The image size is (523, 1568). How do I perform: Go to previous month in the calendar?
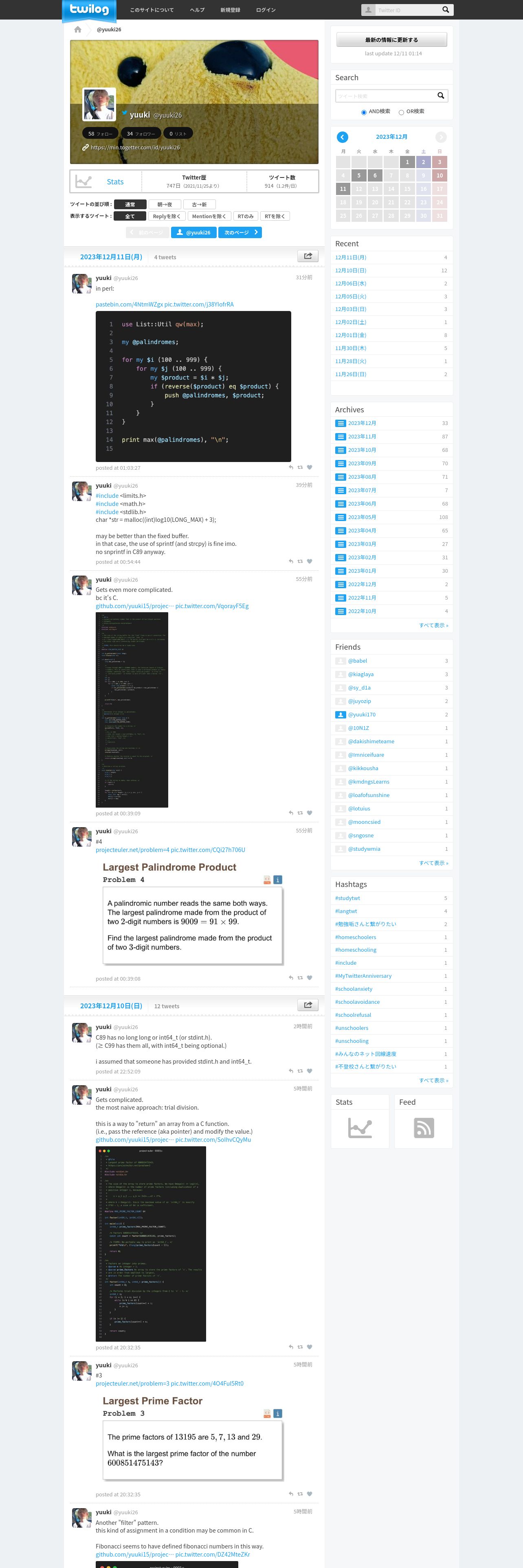342,137
